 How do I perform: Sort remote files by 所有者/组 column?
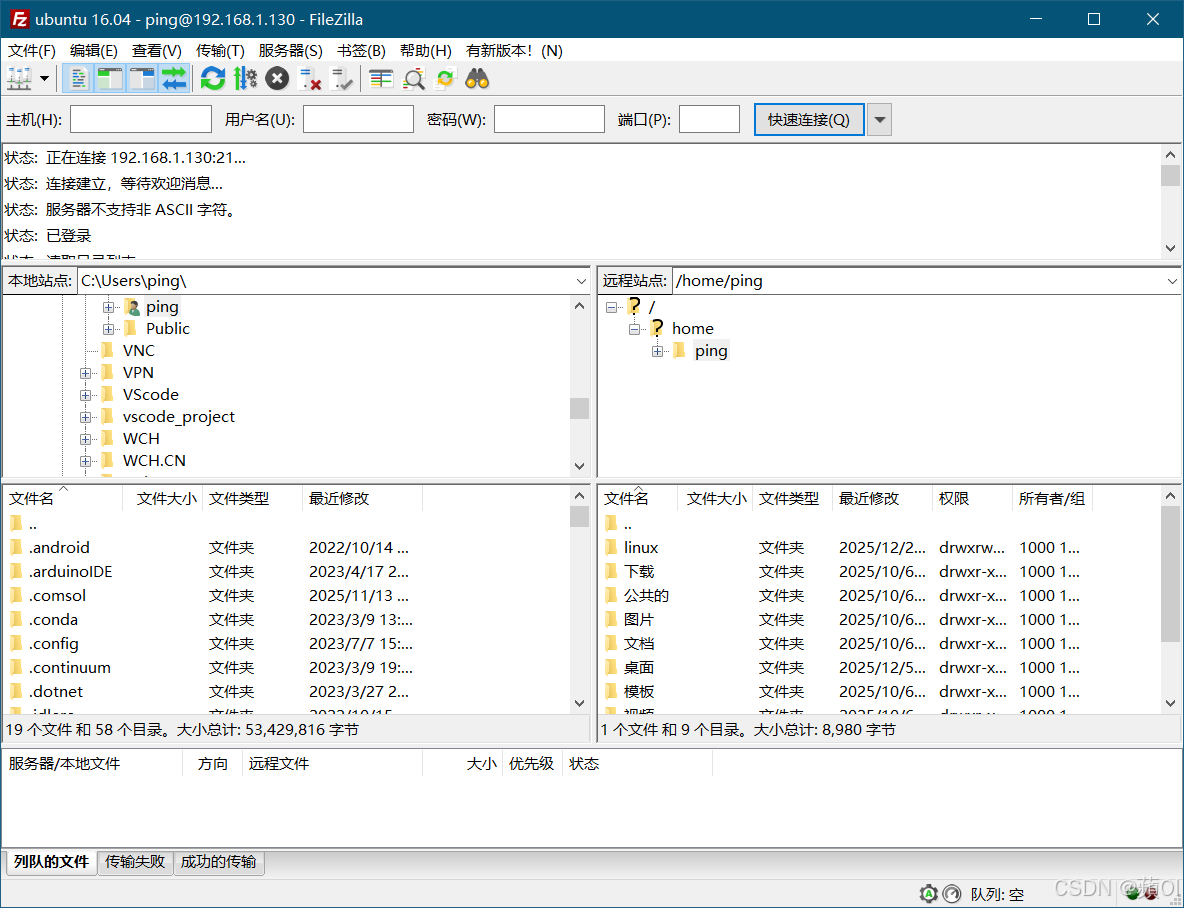(1052, 499)
